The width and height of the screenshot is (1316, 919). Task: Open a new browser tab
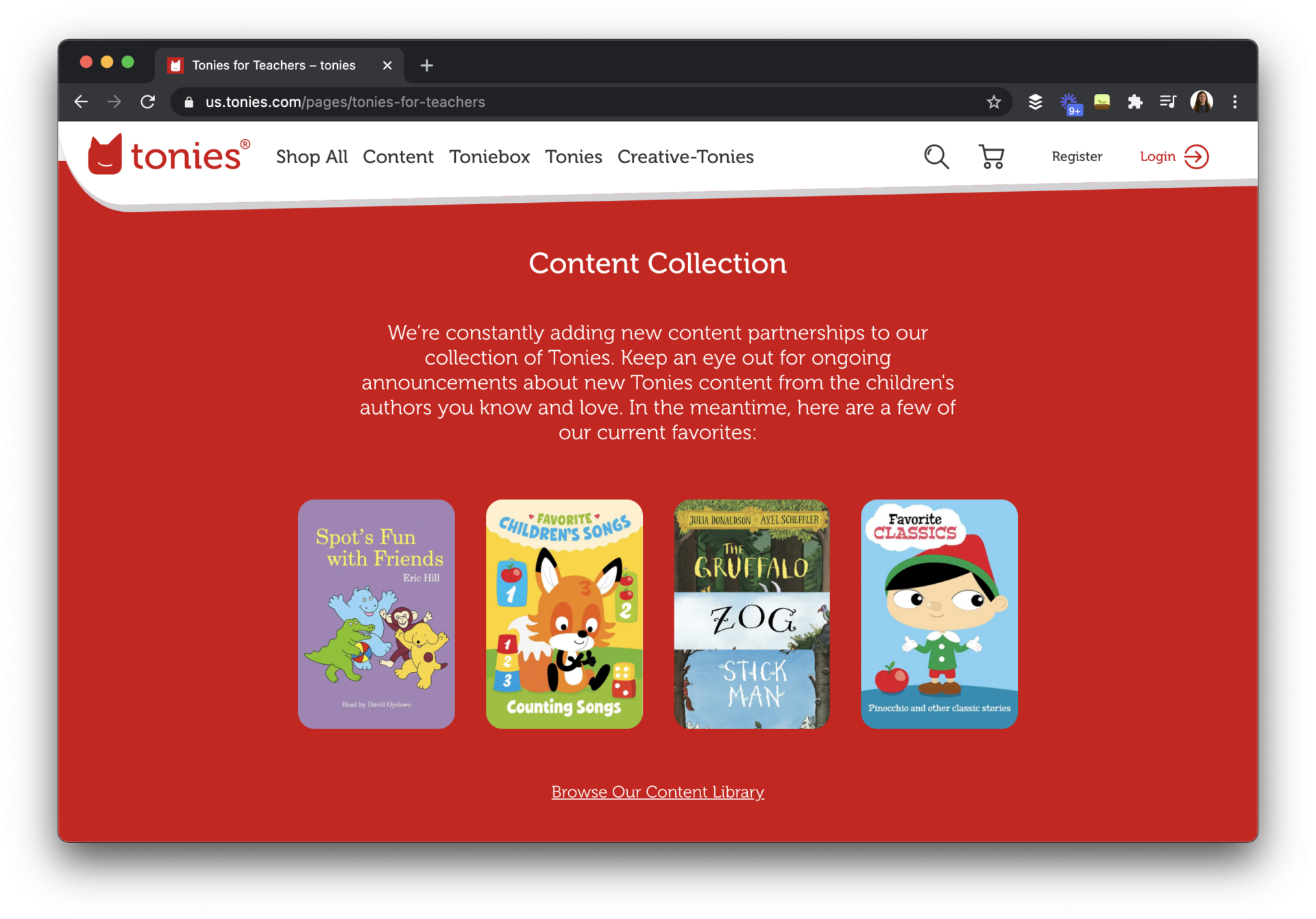tap(427, 65)
